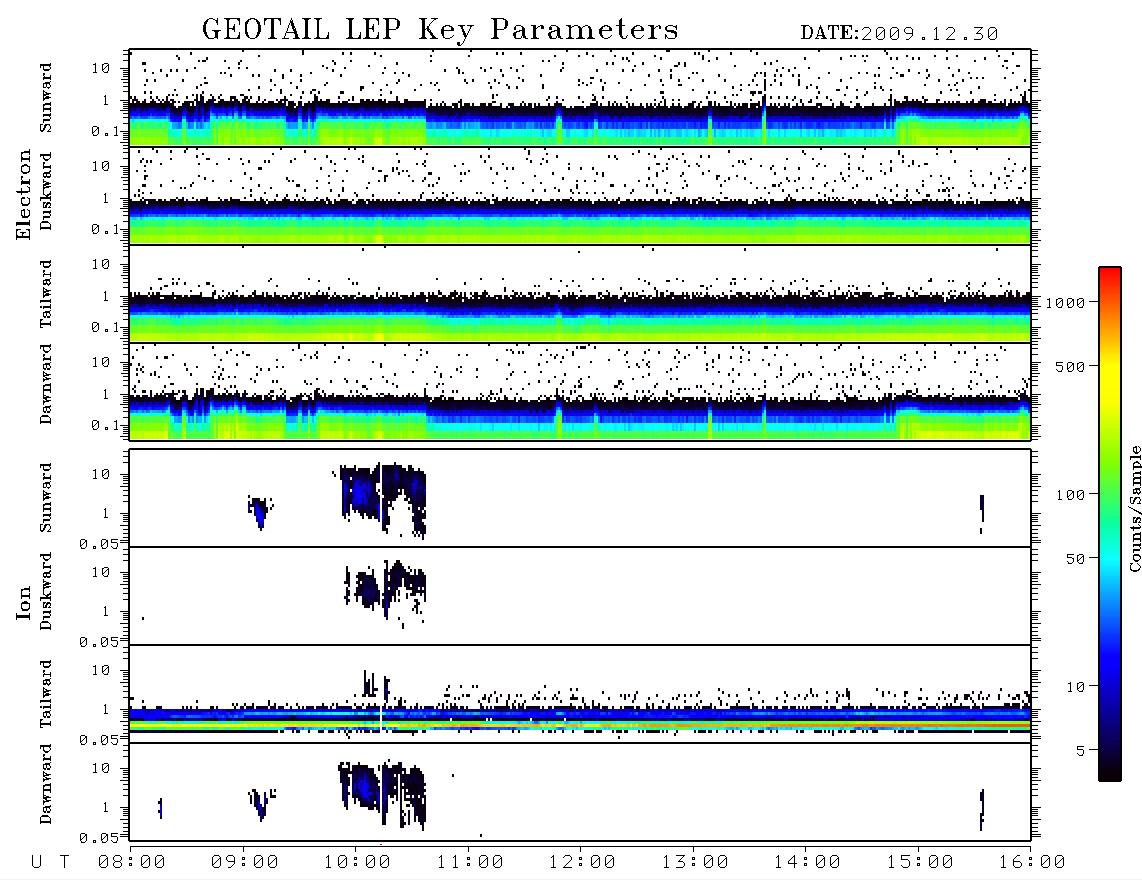
Task: Click inside the Electron Sunward spectrogram panel
Action: pyautogui.click(x=580, y=98)
